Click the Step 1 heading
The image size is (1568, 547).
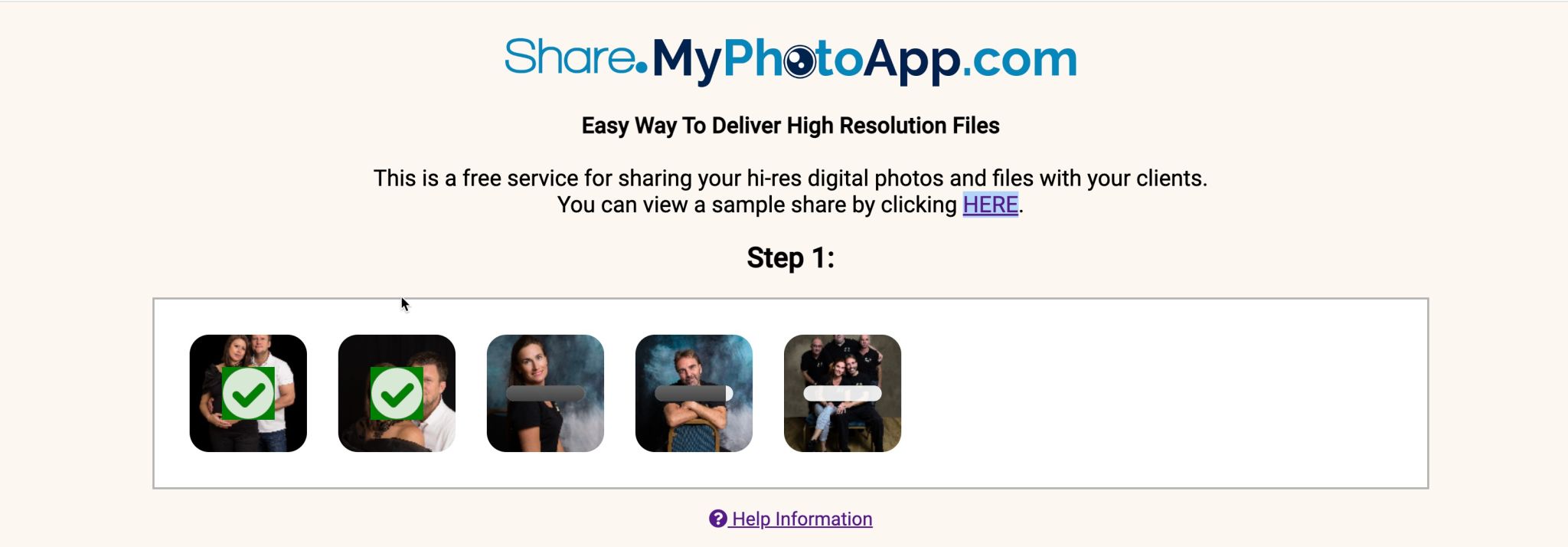(791, 258)
